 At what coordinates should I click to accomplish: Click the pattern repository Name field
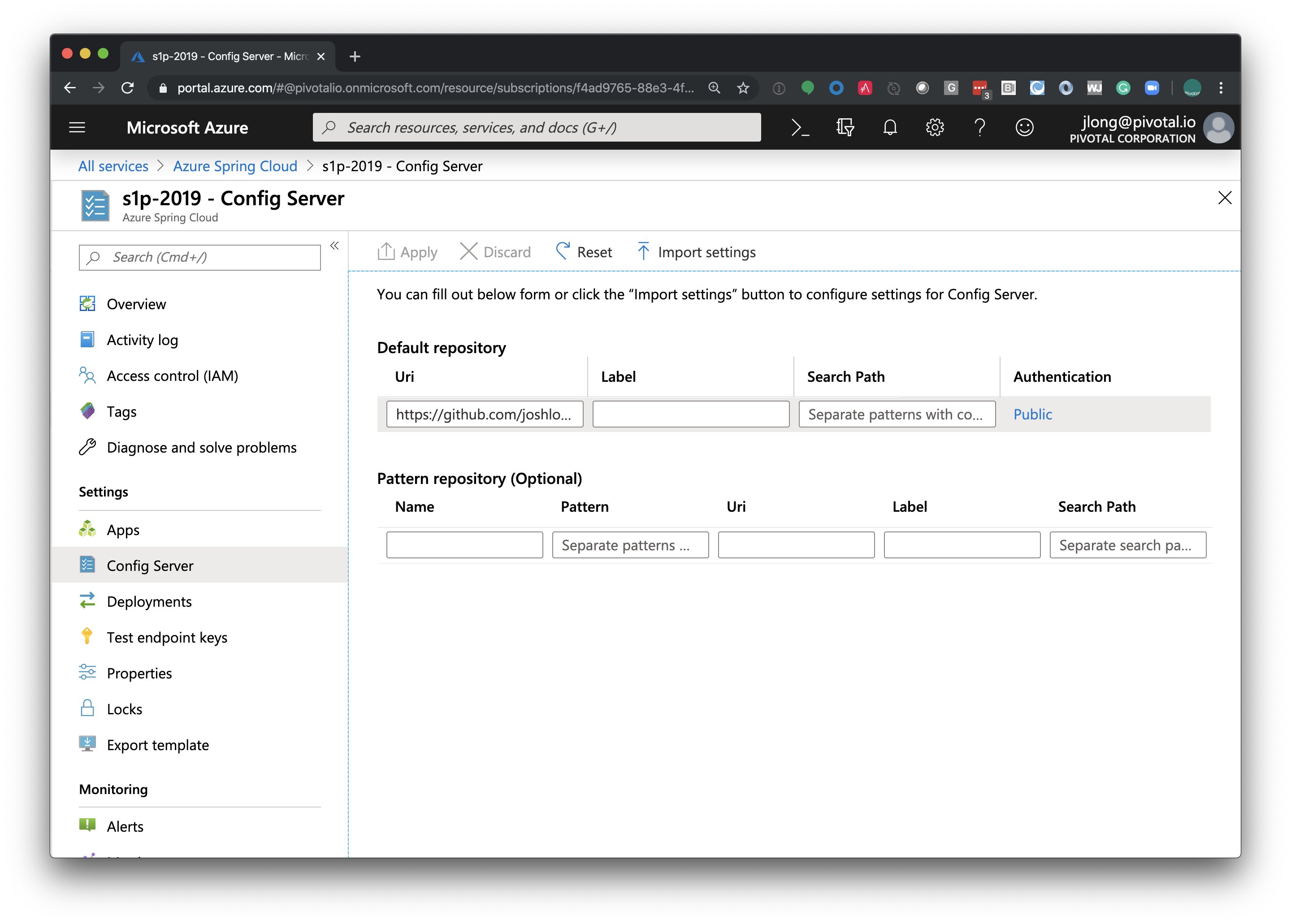coord(464,545)
